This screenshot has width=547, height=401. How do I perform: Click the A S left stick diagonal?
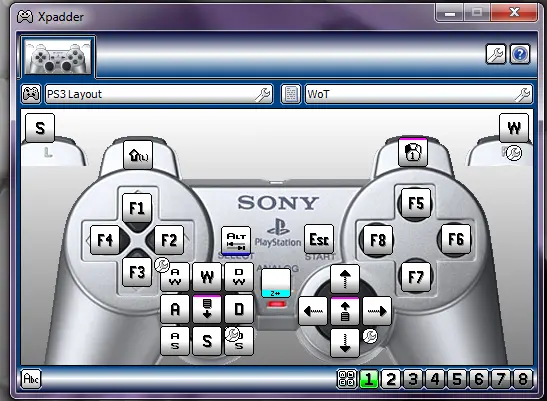(x=175, y=341)
